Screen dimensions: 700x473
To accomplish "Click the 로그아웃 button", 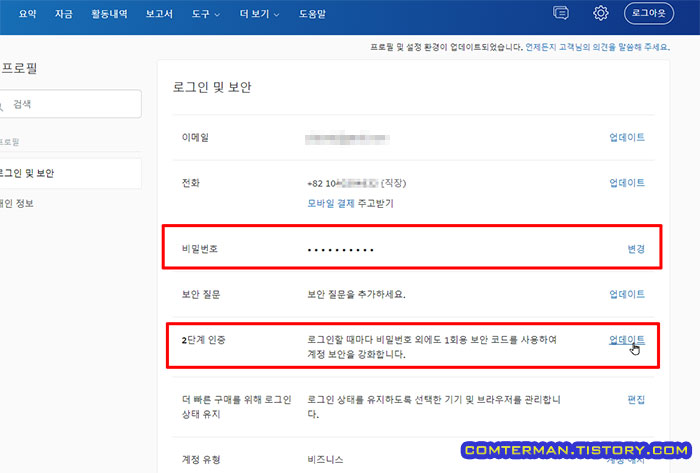I will click(649, 13).
